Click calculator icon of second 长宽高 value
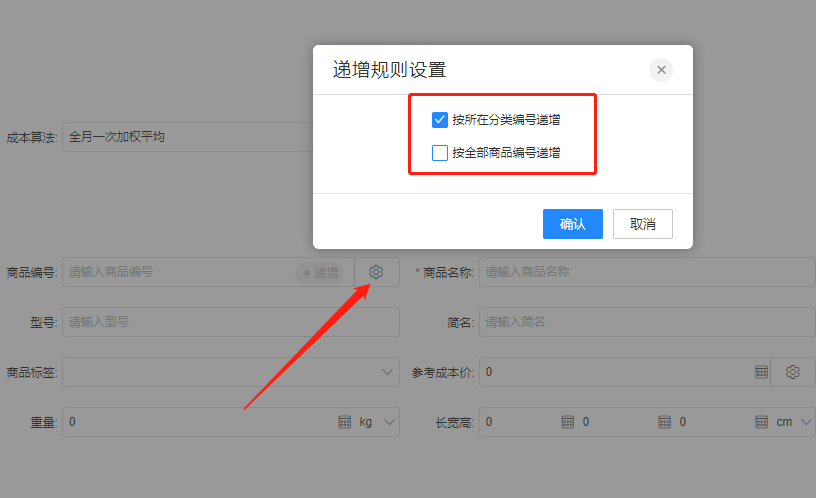Viewport: 816px width, 498px height. 665,422
